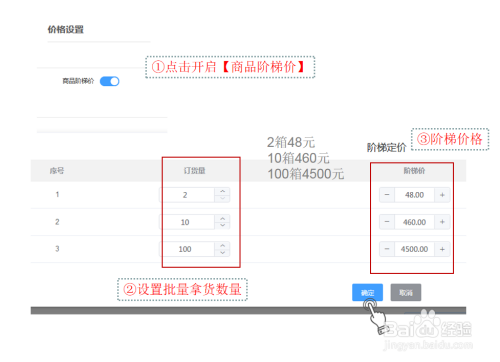Screen dimensions: 500x362
Task: Increase order quantity in row 2 with up arrow
Action: (222, 218)
